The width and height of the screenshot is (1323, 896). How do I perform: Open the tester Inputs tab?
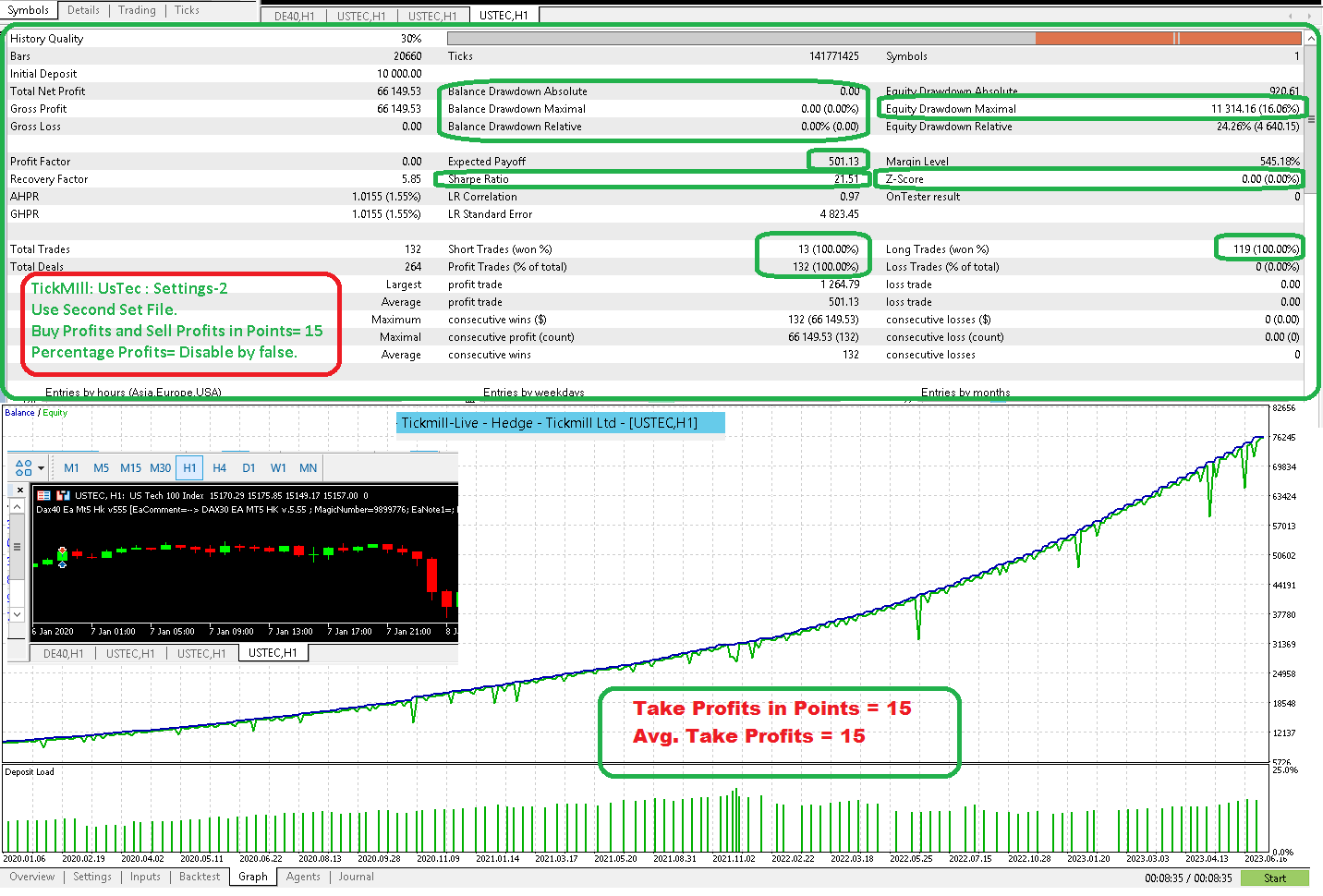pos(145,878)
